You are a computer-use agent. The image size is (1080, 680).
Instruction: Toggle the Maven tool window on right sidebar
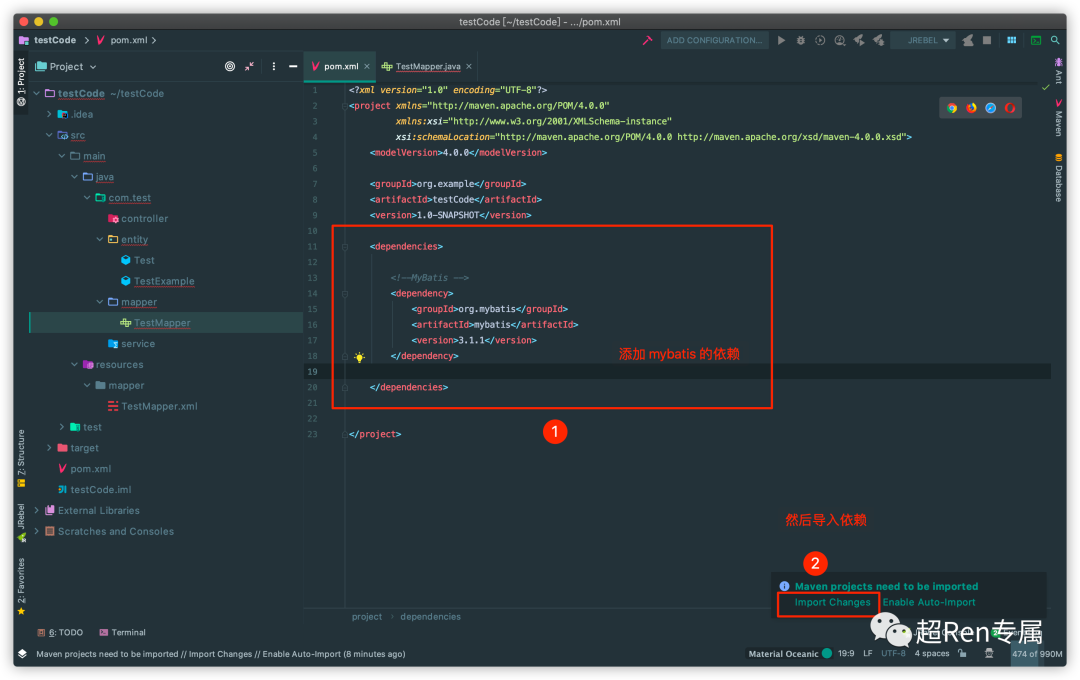[x=1059, y=118]
